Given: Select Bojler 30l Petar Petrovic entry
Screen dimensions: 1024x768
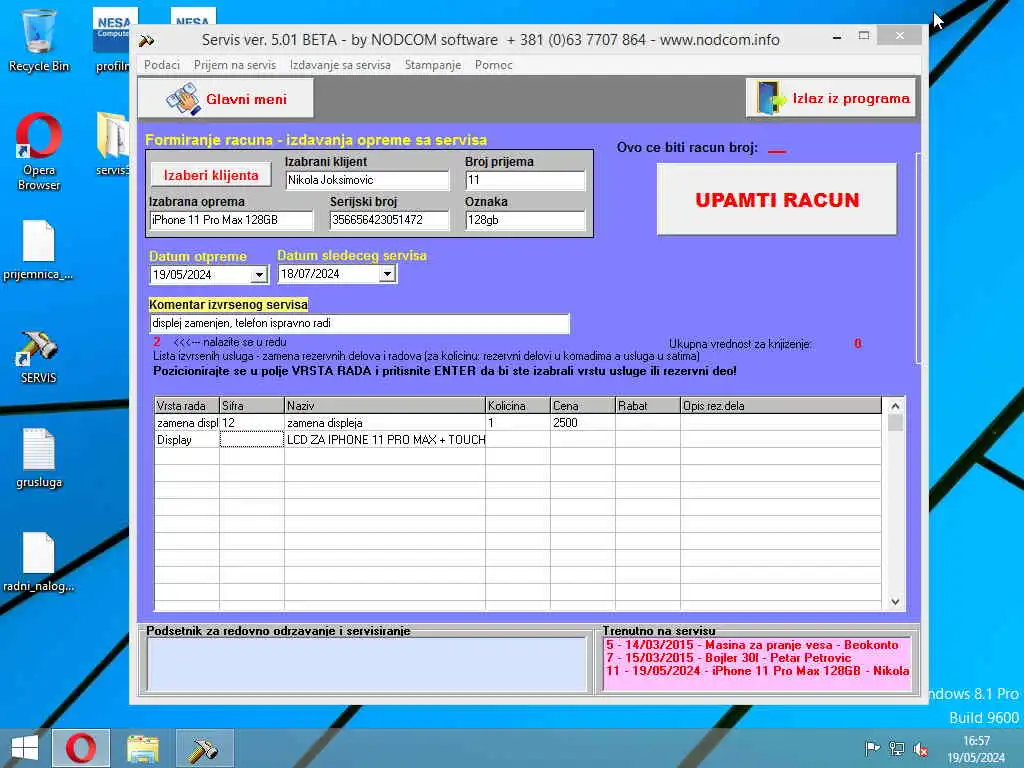Looking at the screenshot, I should [x=729, y=658].
